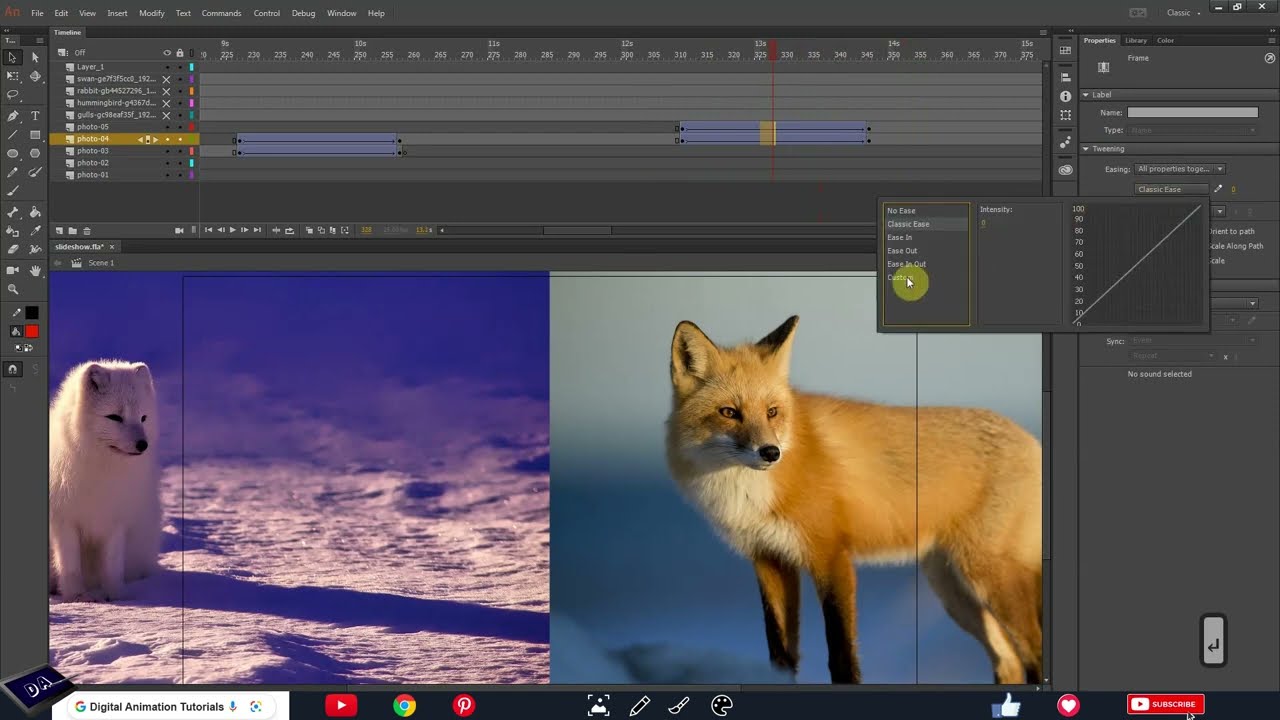This screenshot has width=1280, height=720.
Task: Select the Pen tool
Action: pyautogui.click(x=13, y=116)
